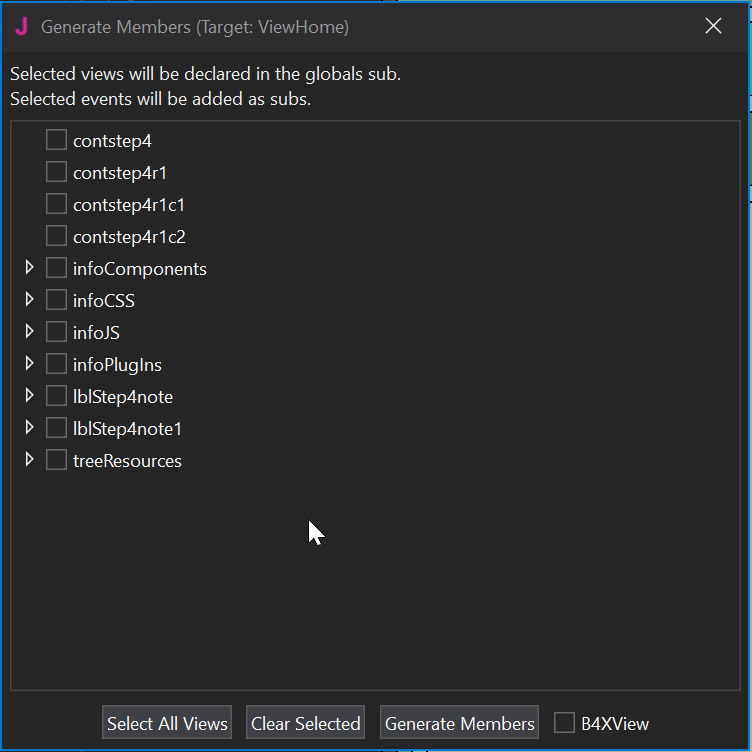This screenshot has width=752, height=752.
Task: Tick the treeResources checkbox
Action: click(57, 460)
